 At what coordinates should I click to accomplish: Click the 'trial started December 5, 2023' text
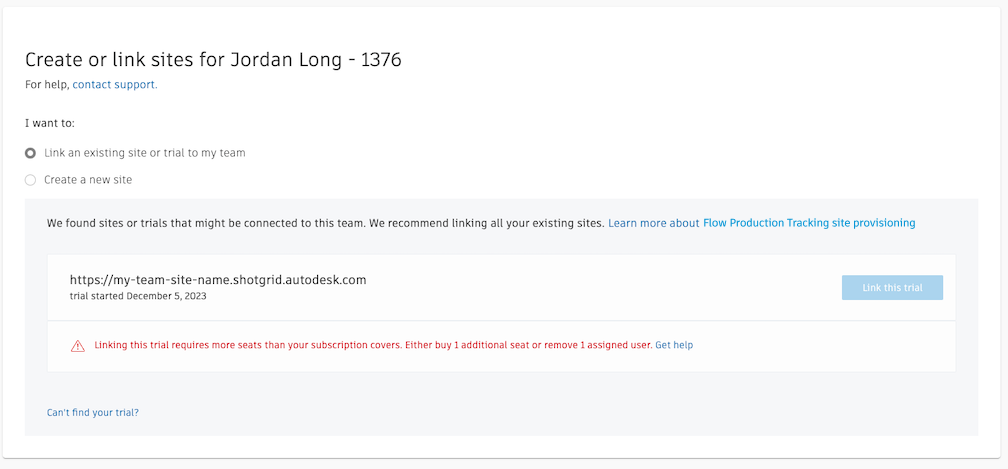(138, 296)
